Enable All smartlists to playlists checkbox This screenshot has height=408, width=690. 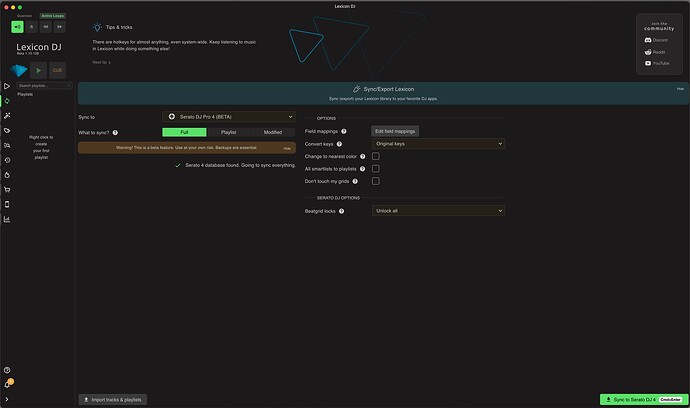coord(376,169)
